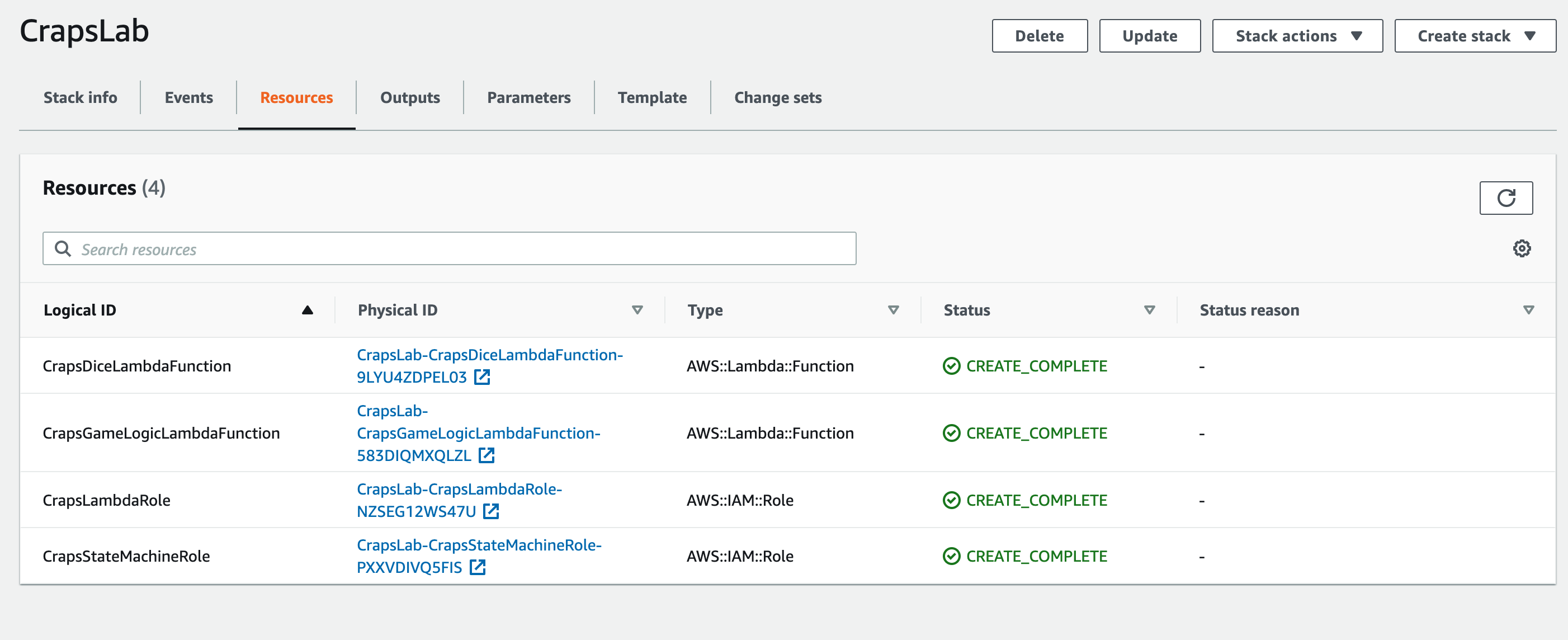Click CREATE_COMPLETE status text for CrapsGameLogicLambdaFunction
The image size is (1568, 640).
coord(1037,433)
